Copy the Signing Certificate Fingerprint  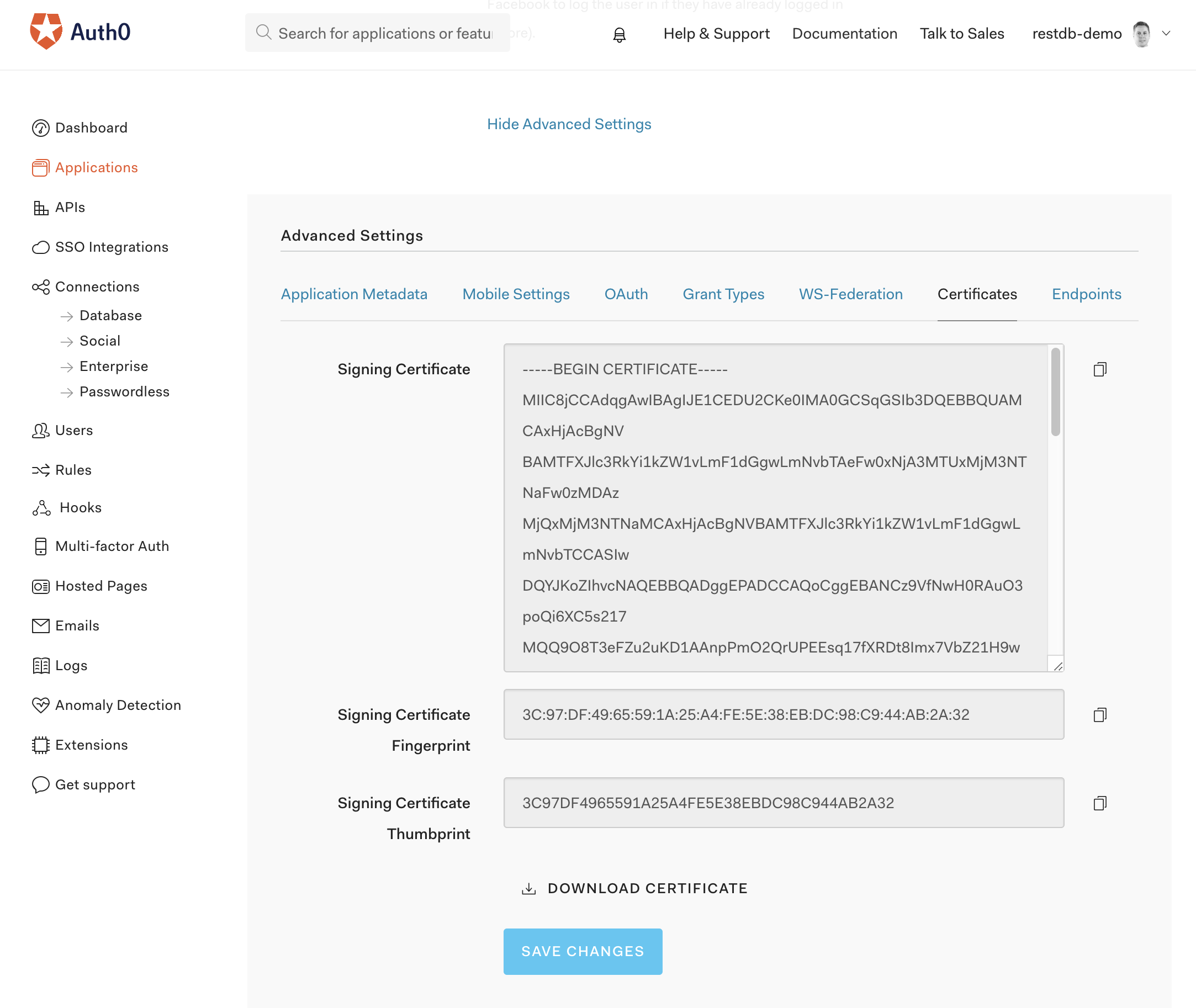point(1100,715)
